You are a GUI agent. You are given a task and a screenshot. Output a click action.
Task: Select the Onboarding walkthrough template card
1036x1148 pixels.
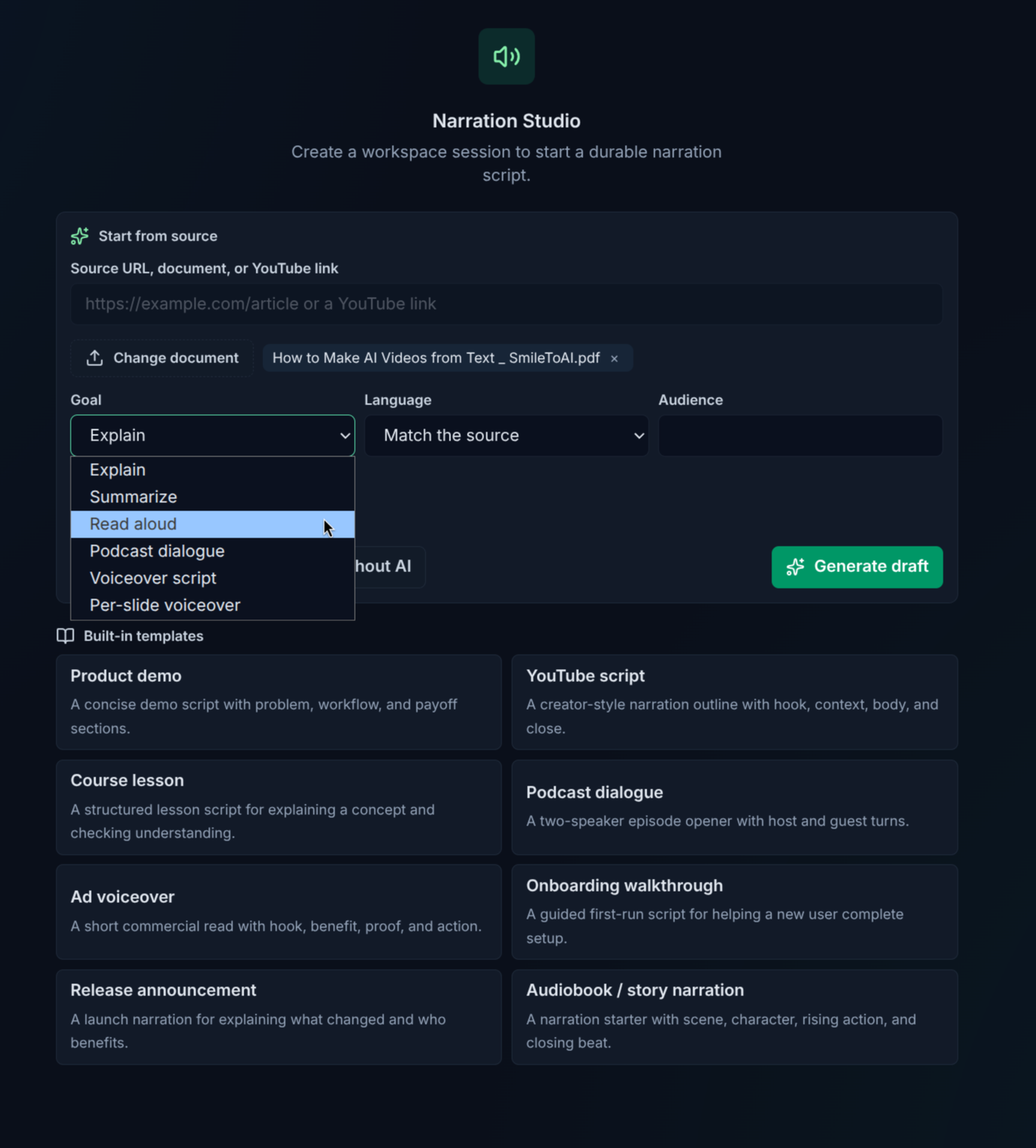tap(735, 912)
